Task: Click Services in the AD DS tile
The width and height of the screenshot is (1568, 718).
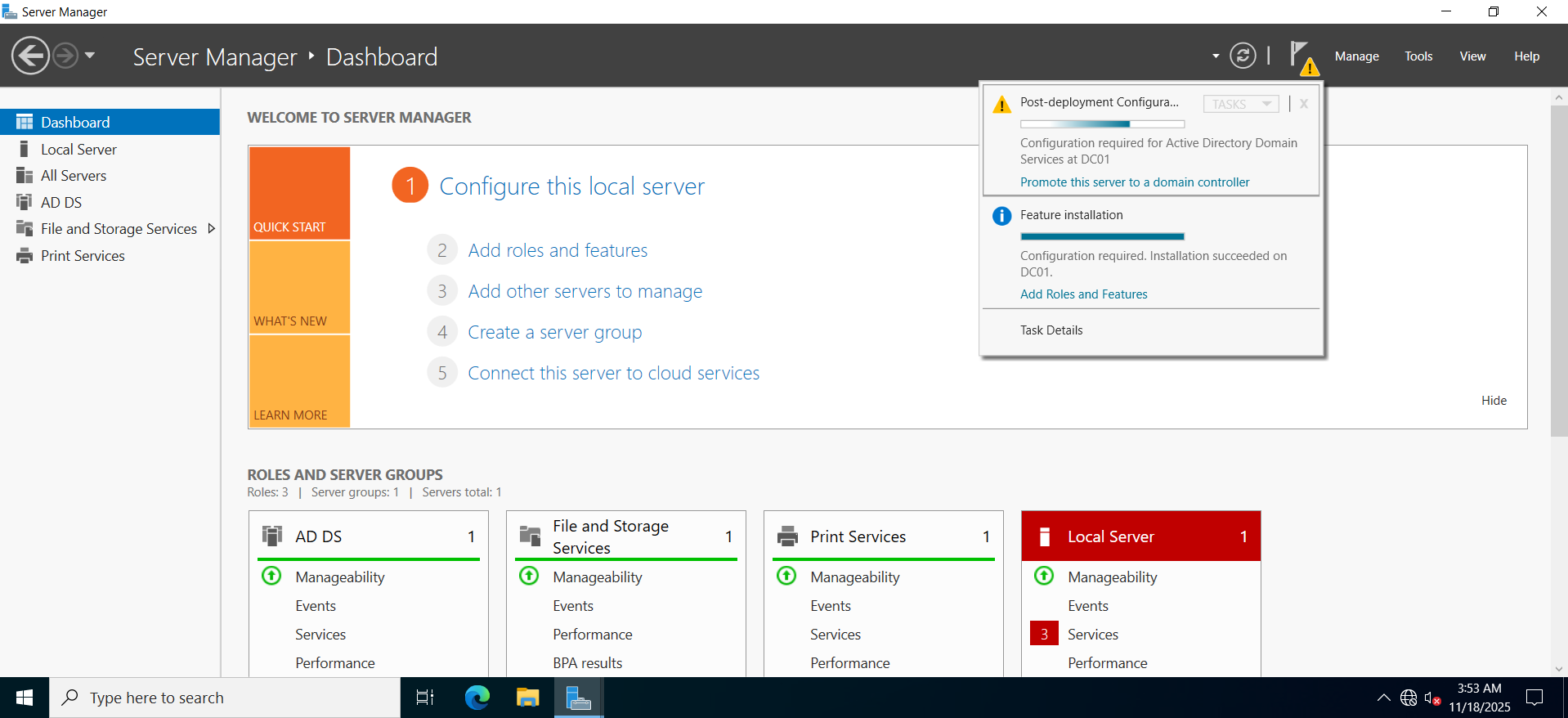Action: coord(320,635)
